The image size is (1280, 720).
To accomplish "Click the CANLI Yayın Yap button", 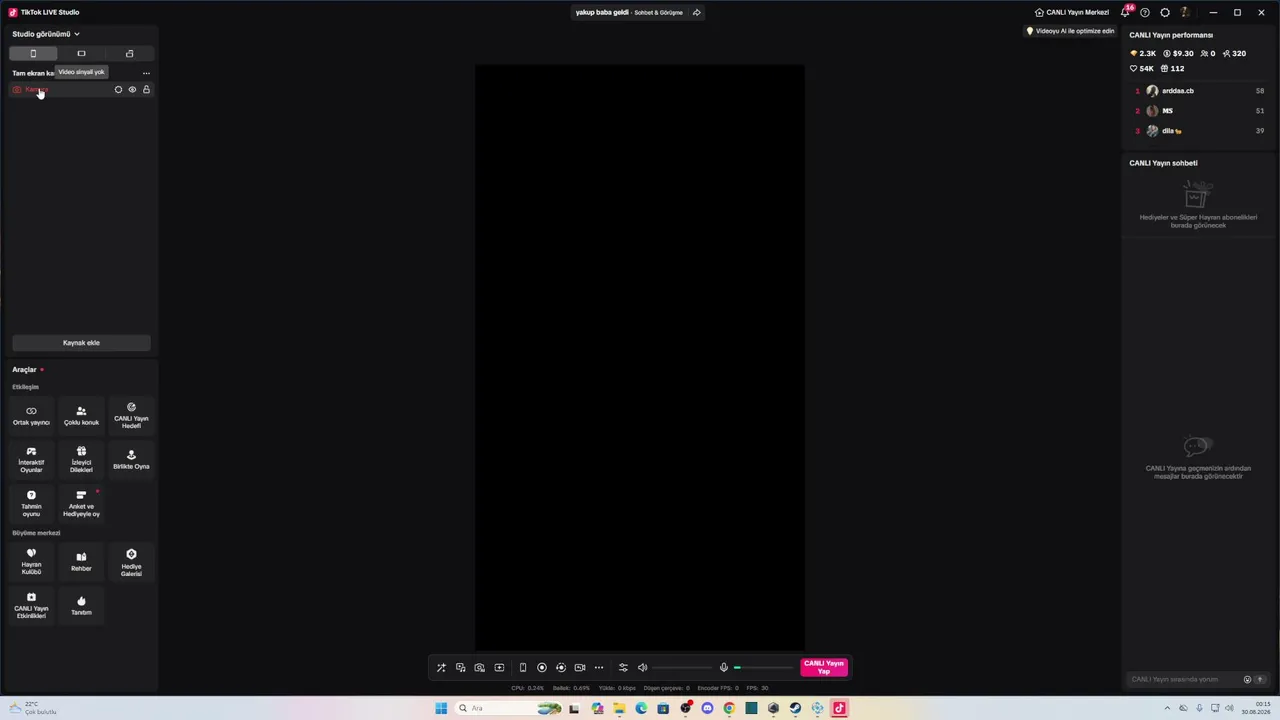I will coord(824,668).
